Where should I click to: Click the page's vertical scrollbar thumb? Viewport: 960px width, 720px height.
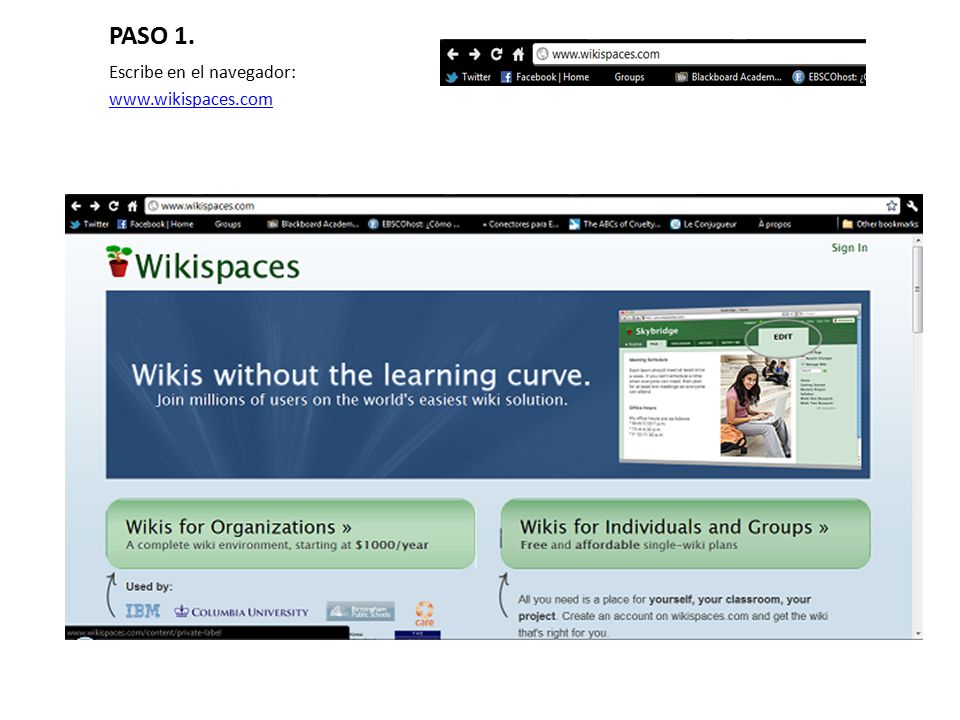coord(917,289)
